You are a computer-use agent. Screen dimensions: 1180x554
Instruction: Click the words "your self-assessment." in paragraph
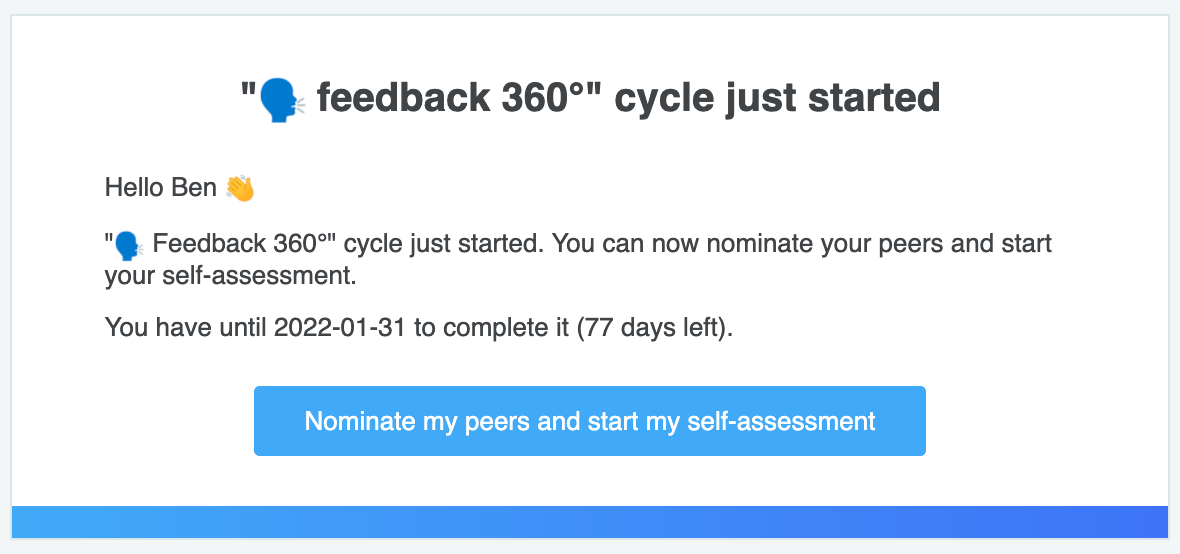tap(230, 277)
